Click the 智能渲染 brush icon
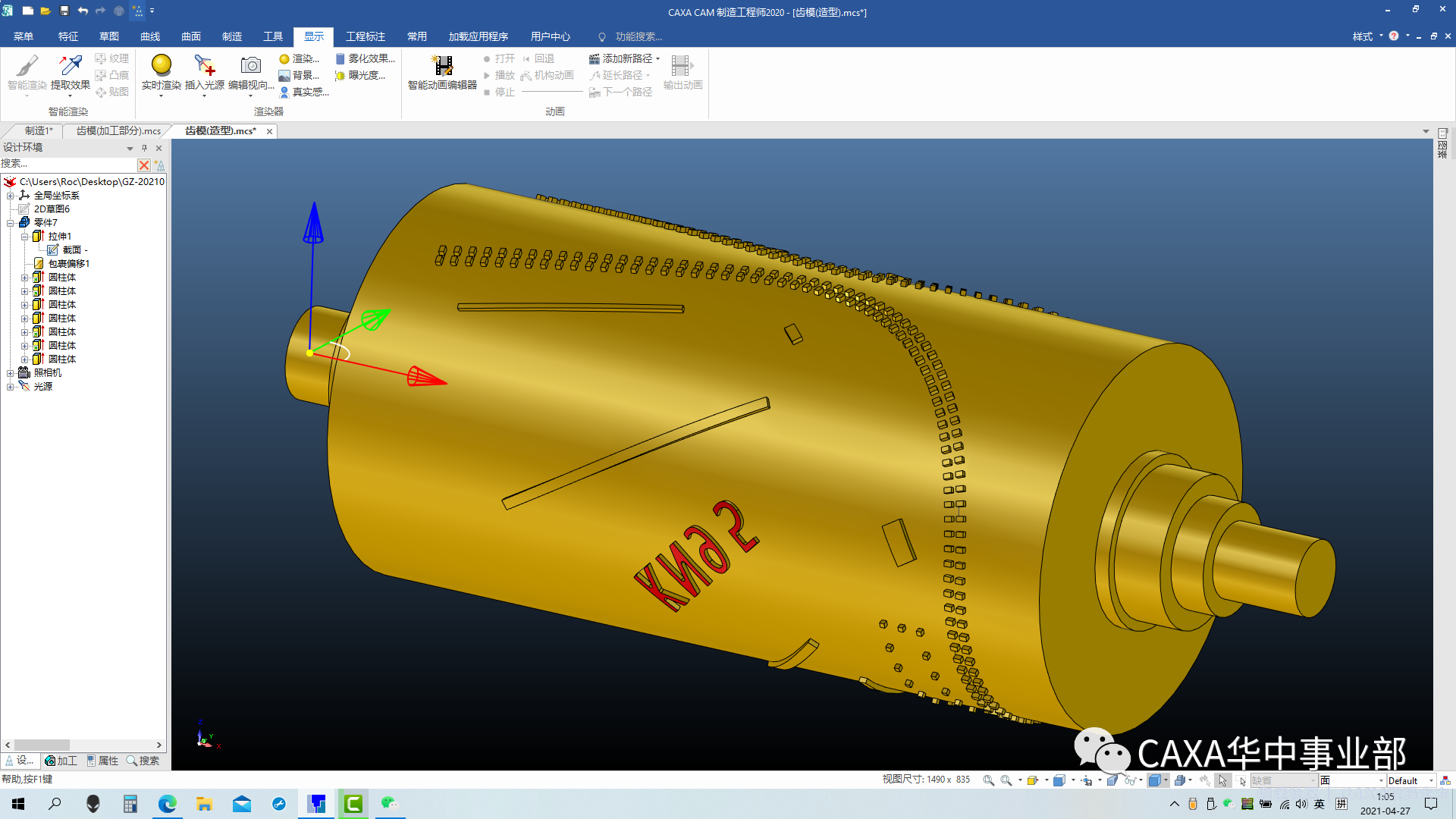The image size is (1456, 819). [x=27, y=66]
